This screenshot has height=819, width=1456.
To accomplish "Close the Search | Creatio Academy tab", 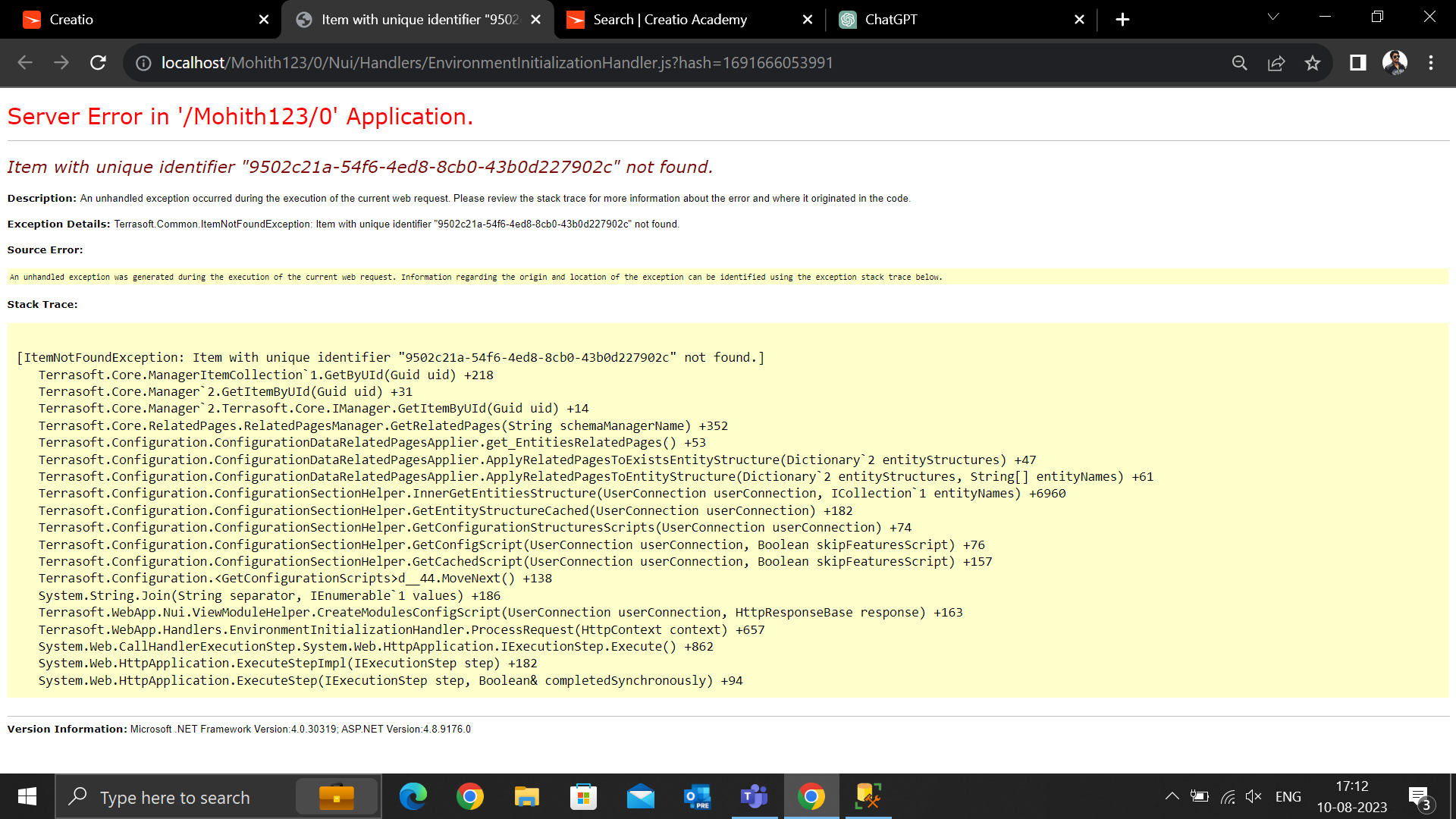I will pos(808,20).
